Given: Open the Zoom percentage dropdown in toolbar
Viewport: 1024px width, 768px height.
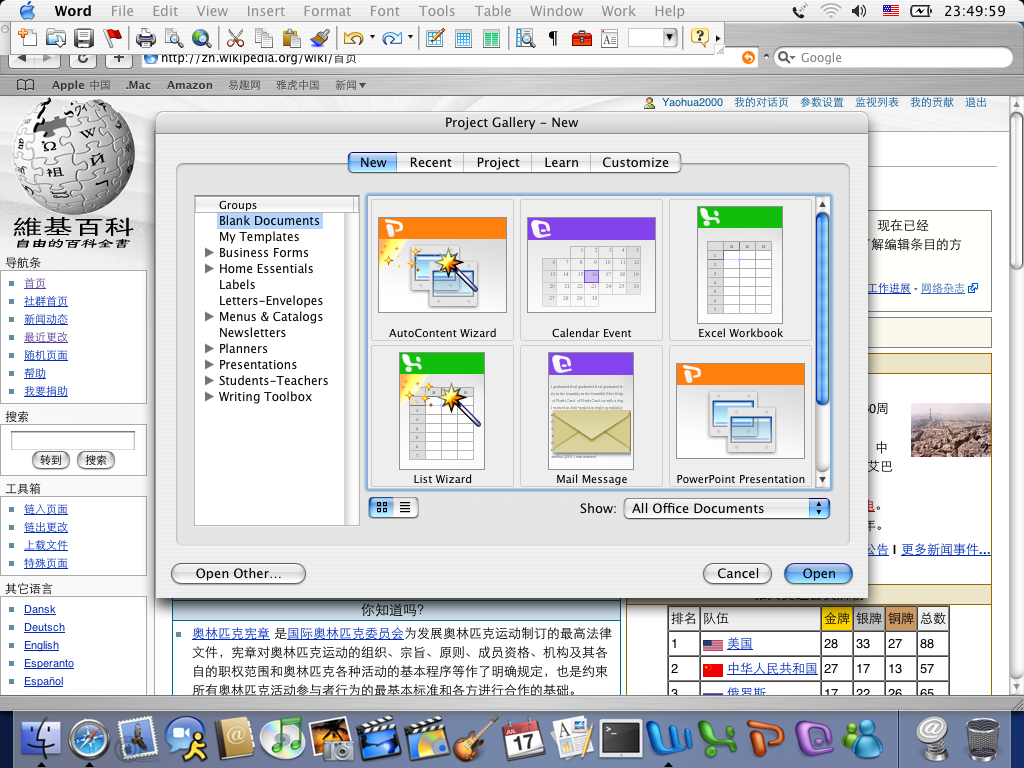Looking at the screenshot, I should (x=669, y=38).
